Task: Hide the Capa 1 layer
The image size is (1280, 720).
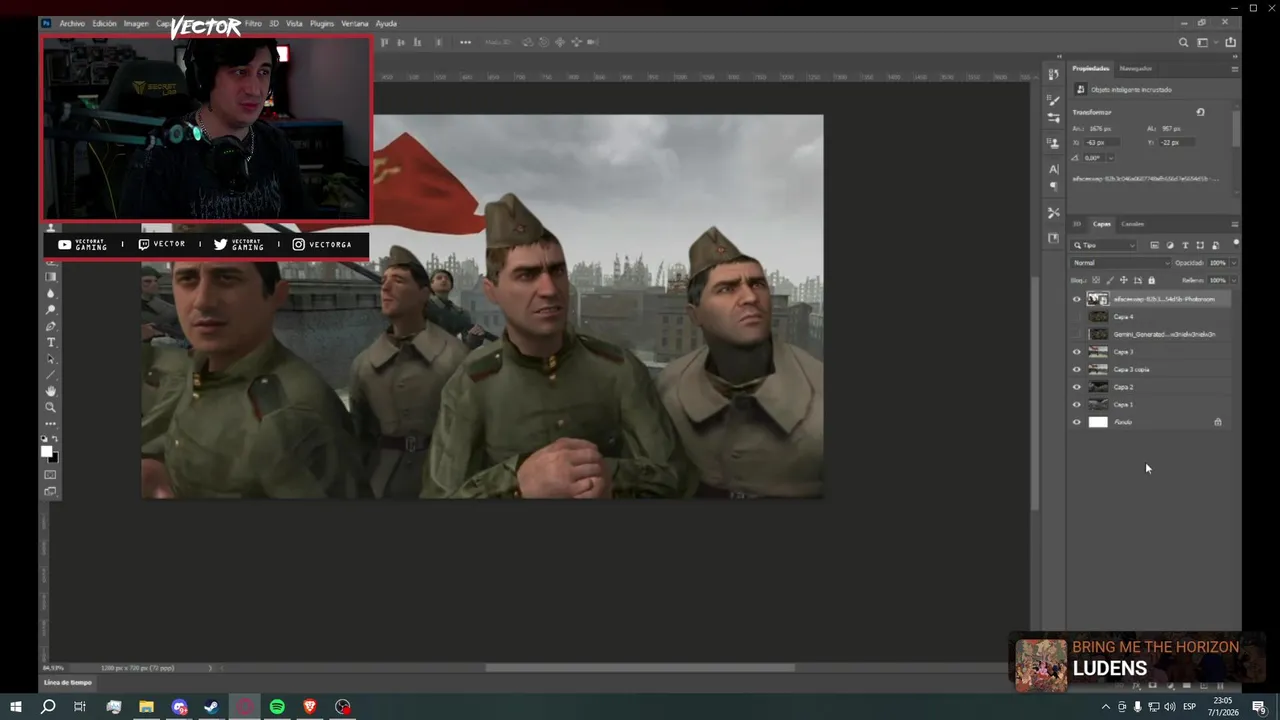Action: pos(1077,404)
